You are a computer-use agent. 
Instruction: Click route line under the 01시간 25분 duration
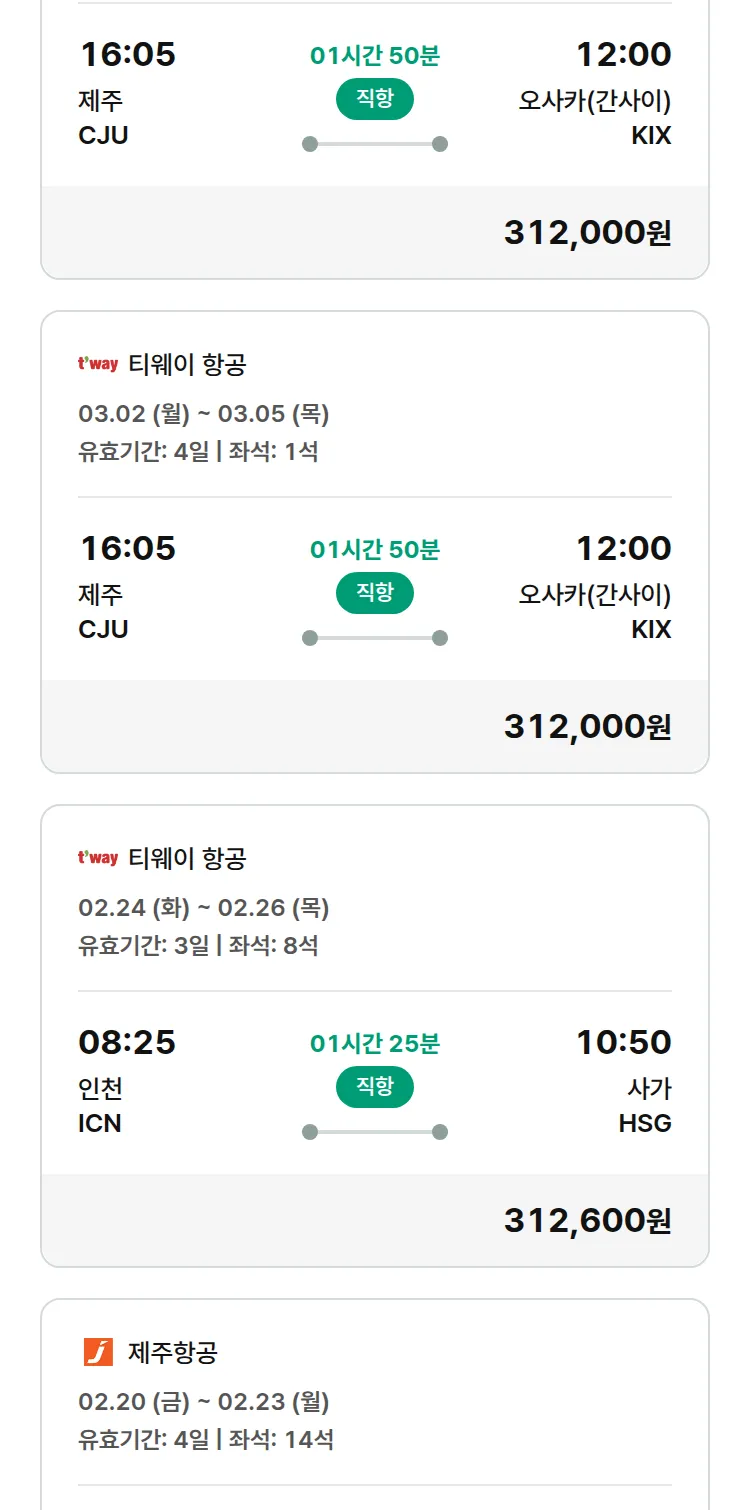375,1132
